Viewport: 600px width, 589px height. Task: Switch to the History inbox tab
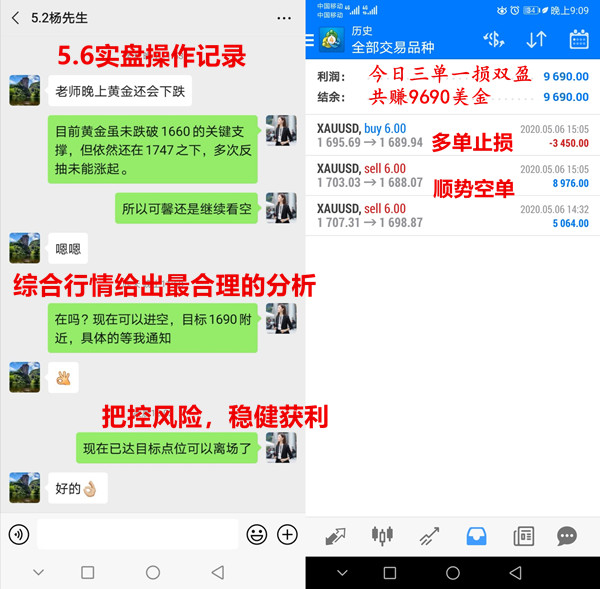click(x=476, y=536)
